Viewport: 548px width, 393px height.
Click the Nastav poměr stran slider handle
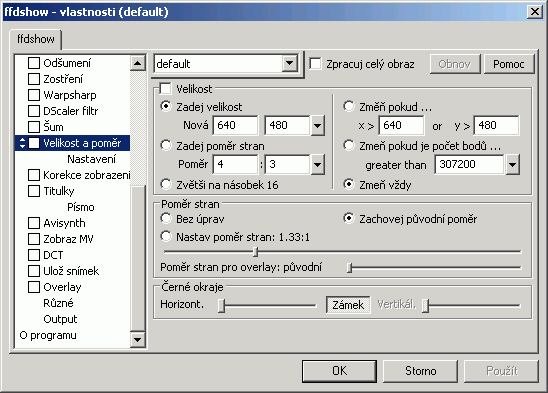click(x=255, y=252)
